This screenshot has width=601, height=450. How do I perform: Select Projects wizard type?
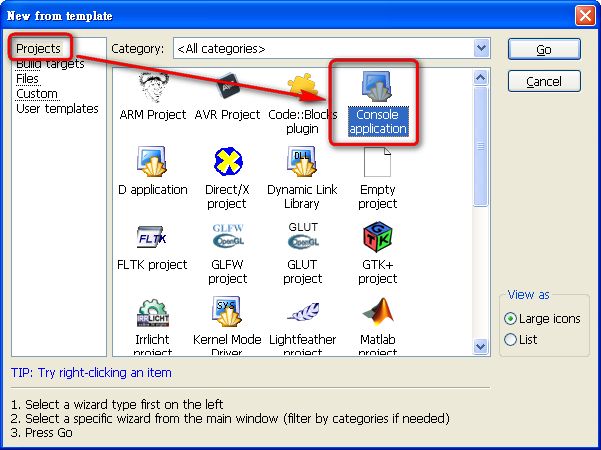[38, 49]
